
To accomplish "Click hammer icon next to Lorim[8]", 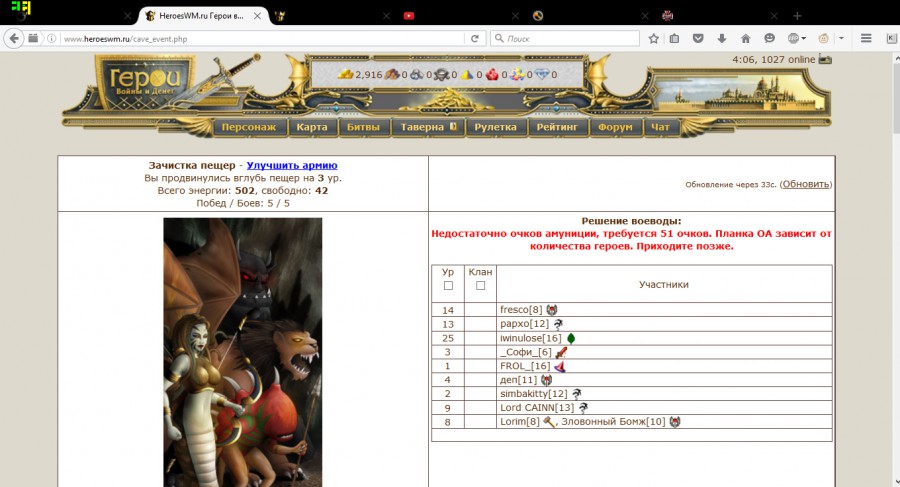I will tap(549, 422).
